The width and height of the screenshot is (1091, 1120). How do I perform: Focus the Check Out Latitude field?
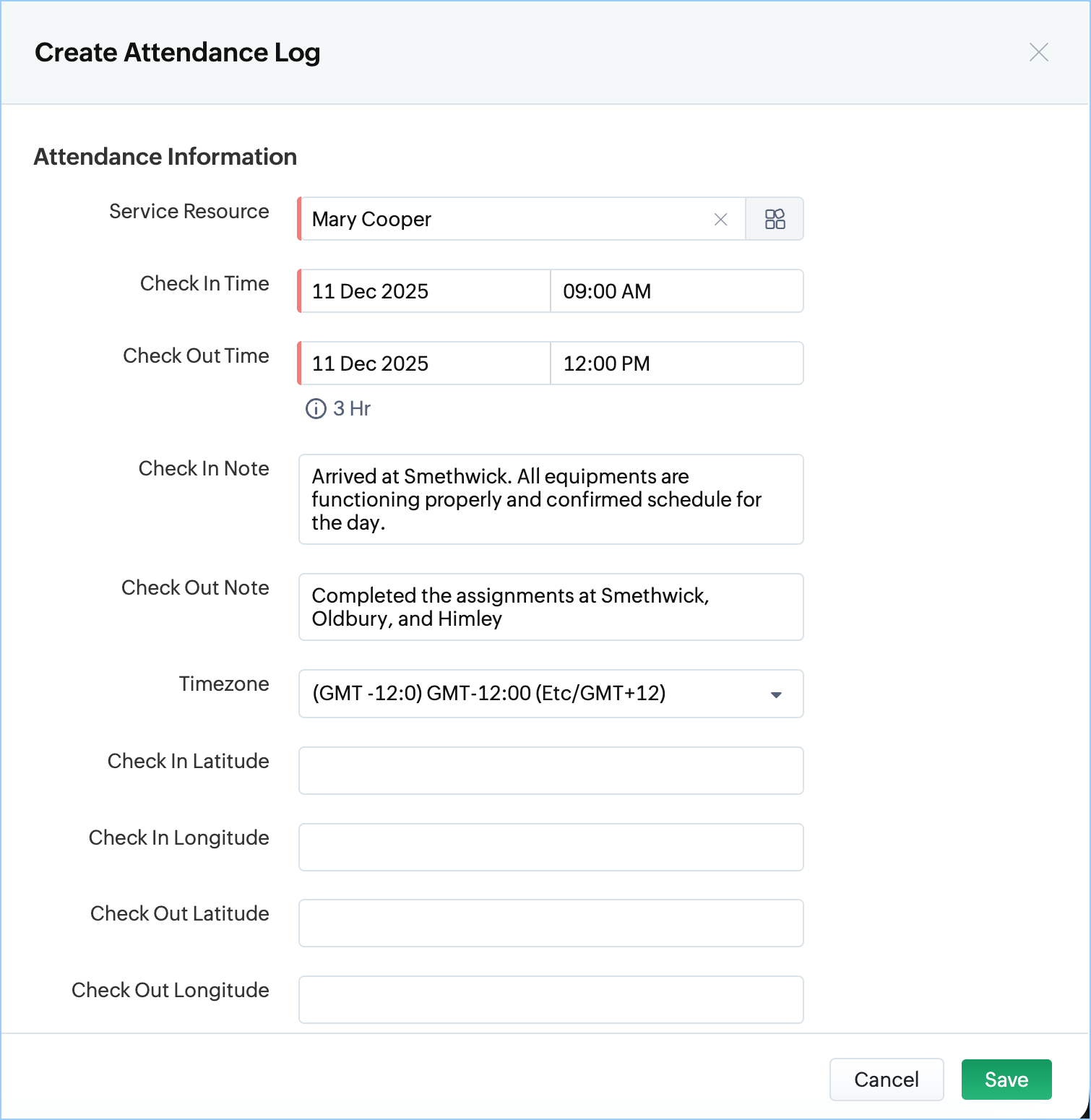551,923
